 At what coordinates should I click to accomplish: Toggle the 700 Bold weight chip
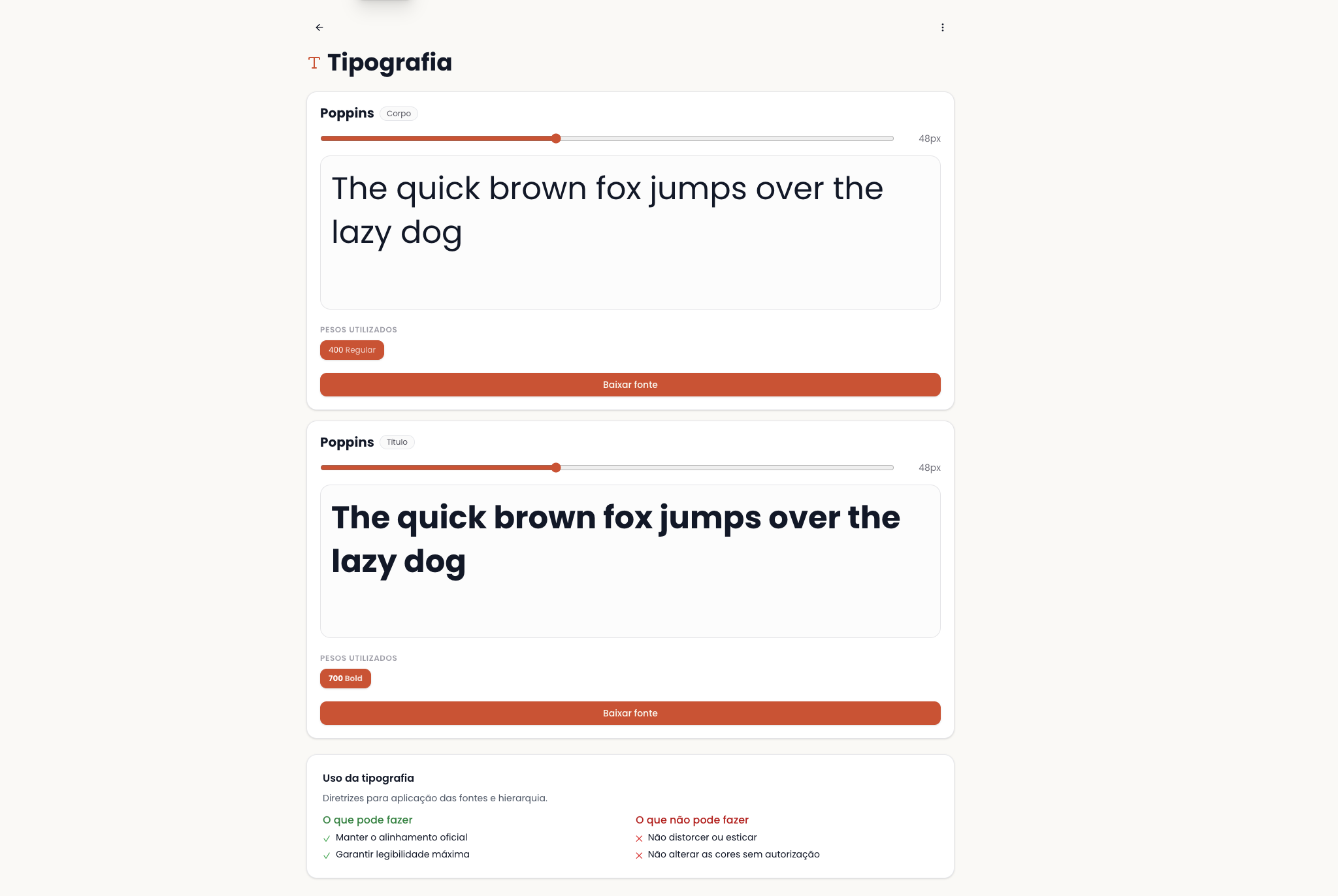345,679
